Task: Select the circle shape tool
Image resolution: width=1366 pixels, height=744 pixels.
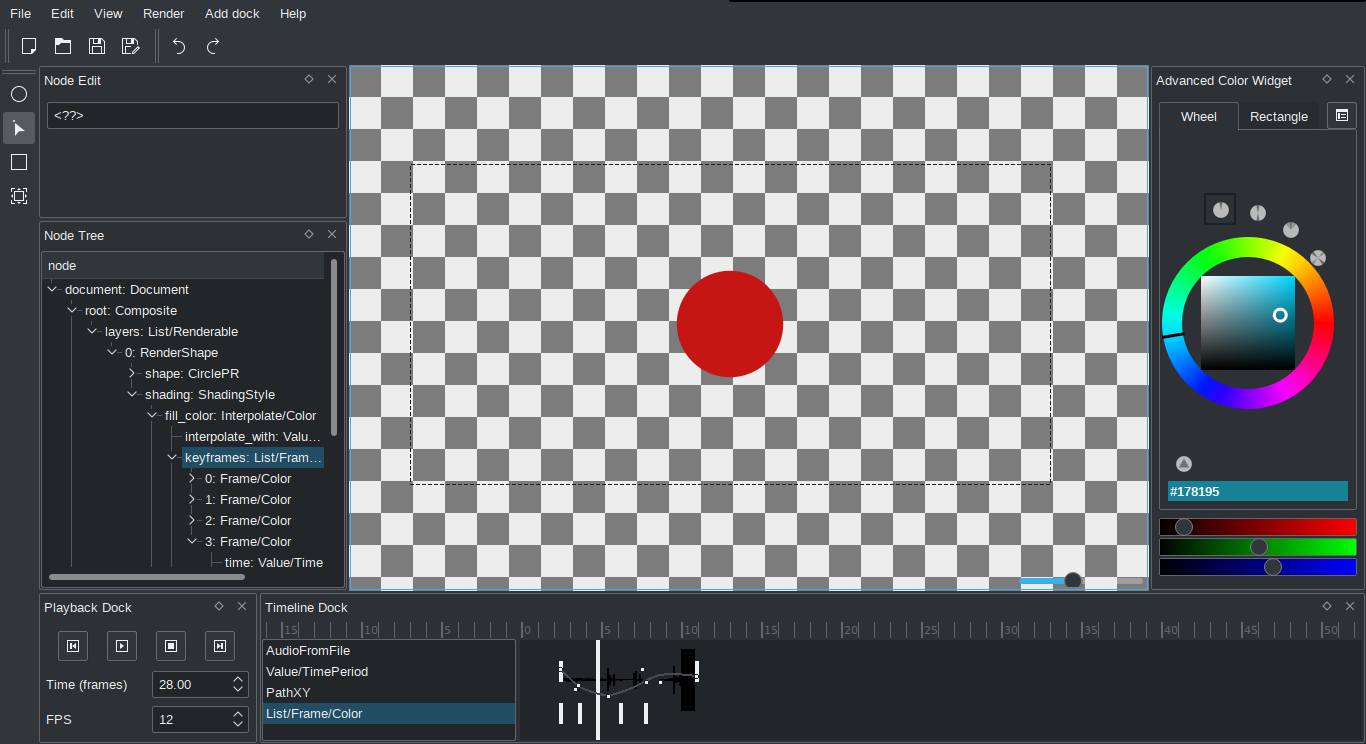Action: [x=19, y=94]
